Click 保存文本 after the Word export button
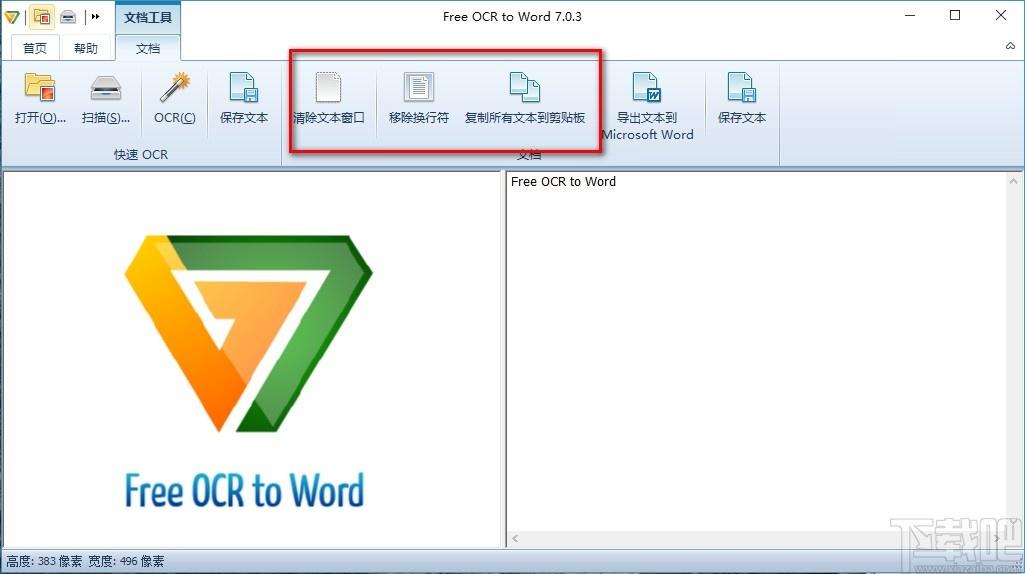This screenshot has width=1025, height=574. pyautogui.click(x=741, y=98)
